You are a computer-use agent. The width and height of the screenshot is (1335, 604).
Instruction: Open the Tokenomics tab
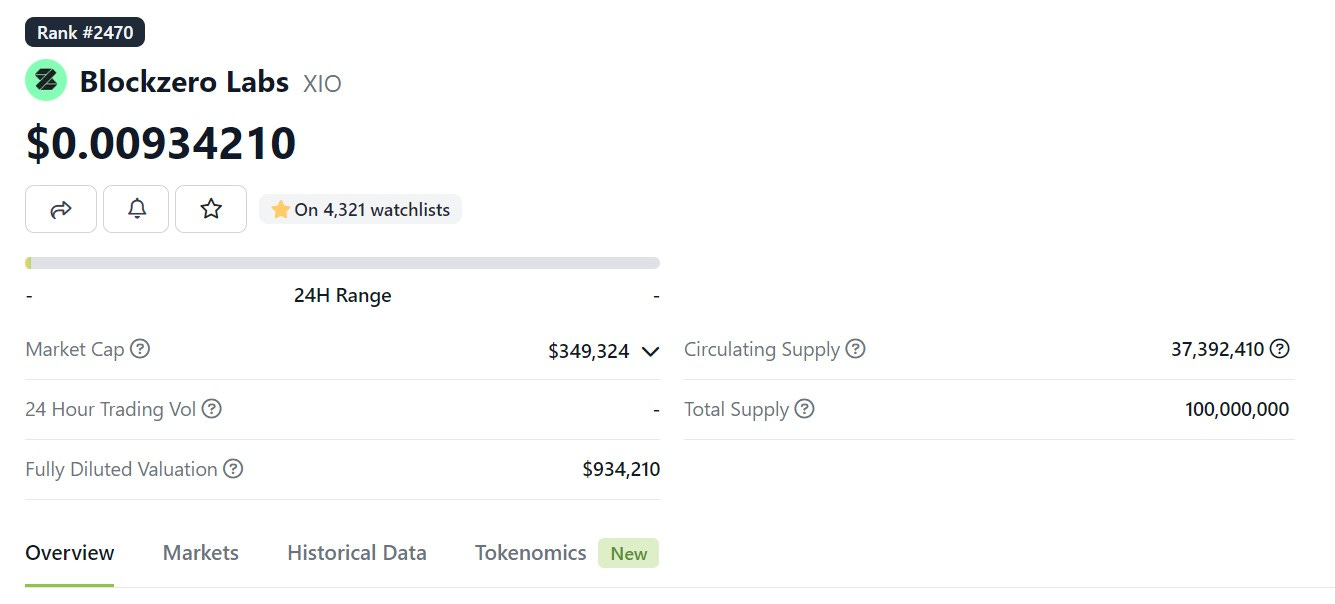[x=531, y=553]
